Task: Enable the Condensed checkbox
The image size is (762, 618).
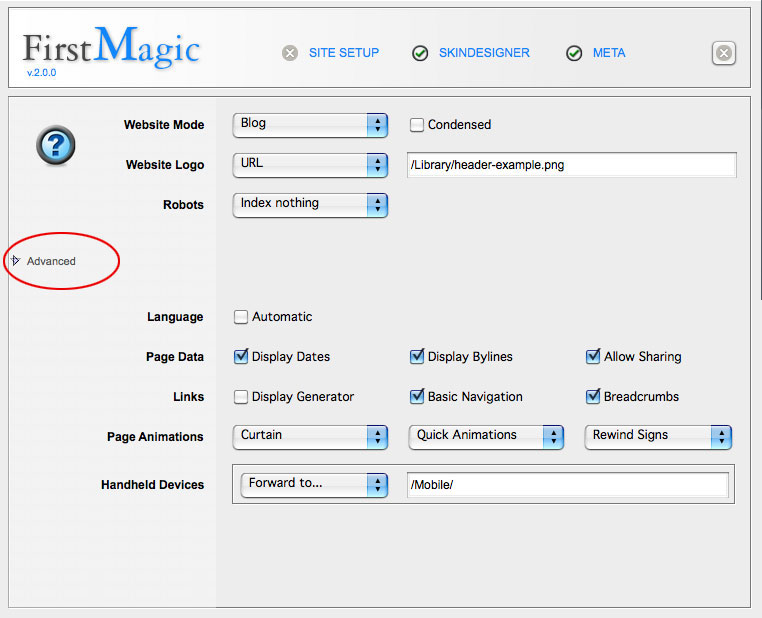Action: (417, 125)
